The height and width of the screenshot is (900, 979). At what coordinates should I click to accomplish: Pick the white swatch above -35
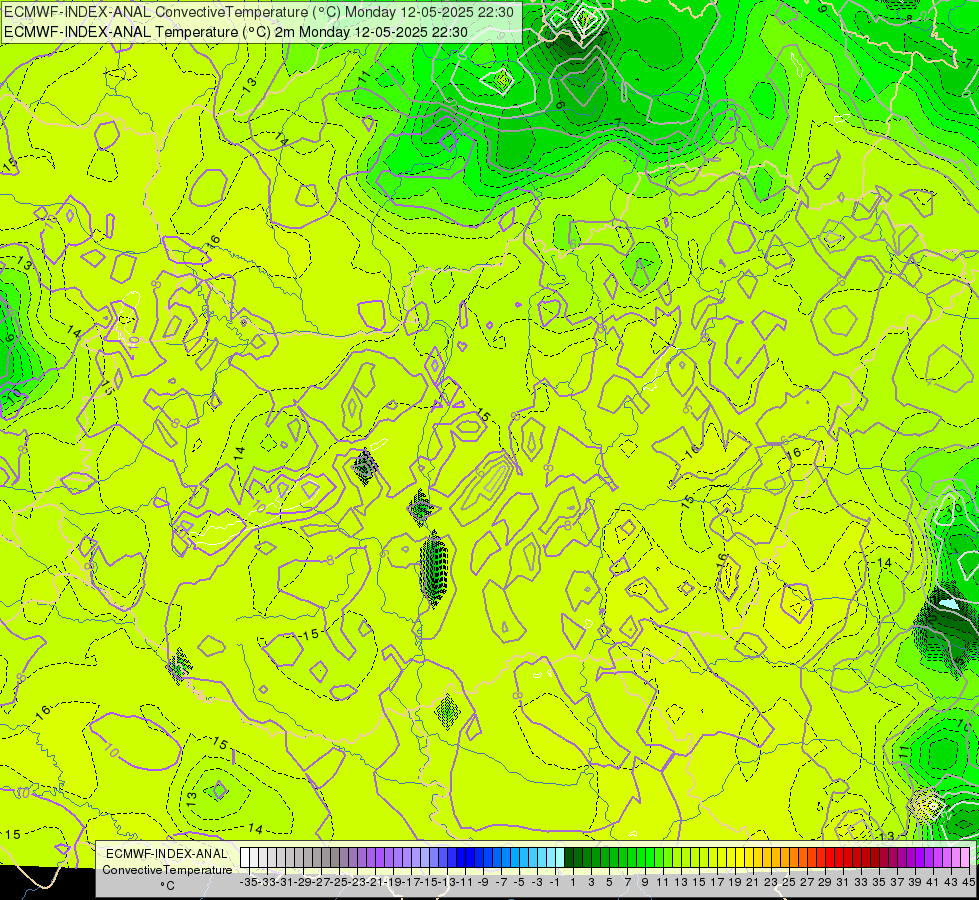point(245,858)
